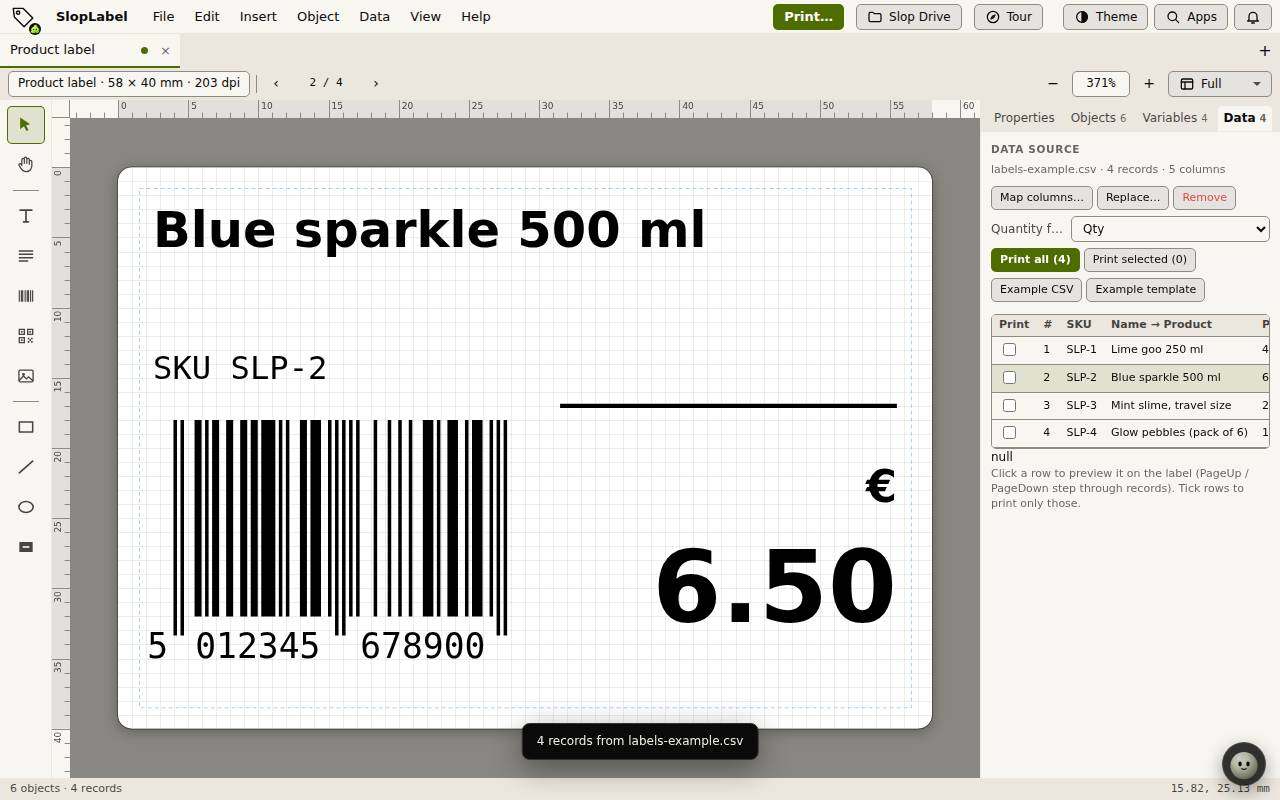The image size is (1280, 800).
Task: Tick print checkbox for Glow pebbles row
Action: point(1009,433)
